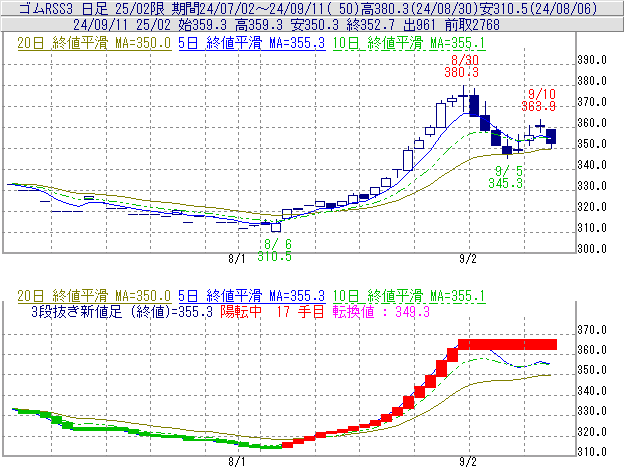Viewport: 624px width, 475px height.
Task: Click the title bar text ゴムRSS3 日足 25/02限
Action: pyautogui.click(x=94, y=8)
